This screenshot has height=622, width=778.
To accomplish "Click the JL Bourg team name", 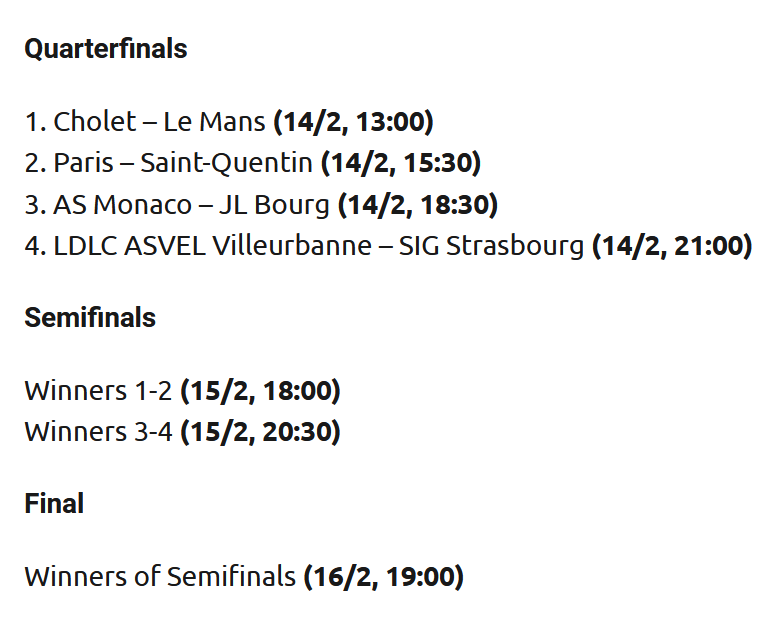I will point(274,205).
